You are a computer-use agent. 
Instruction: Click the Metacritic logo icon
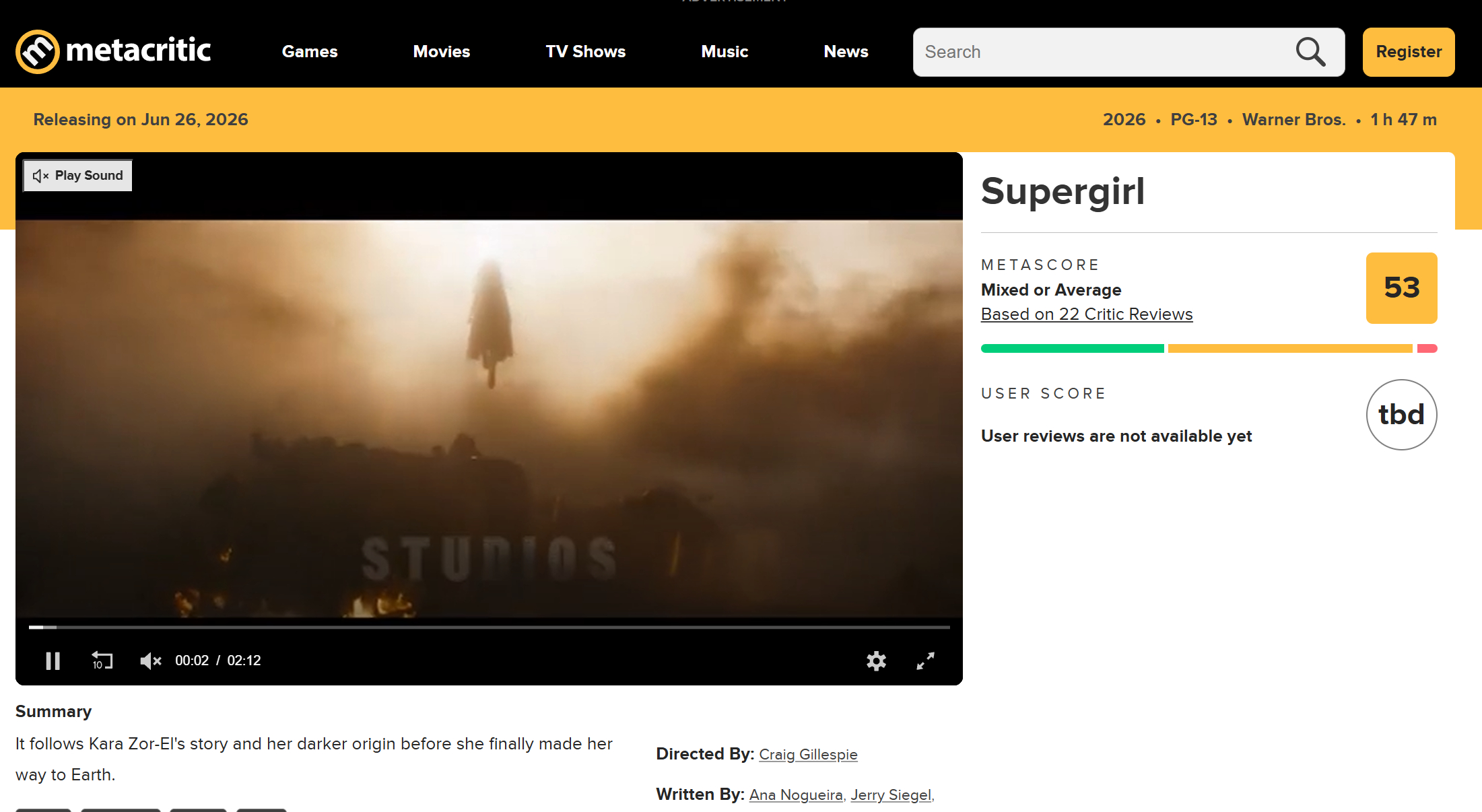[x=38, y=52]
